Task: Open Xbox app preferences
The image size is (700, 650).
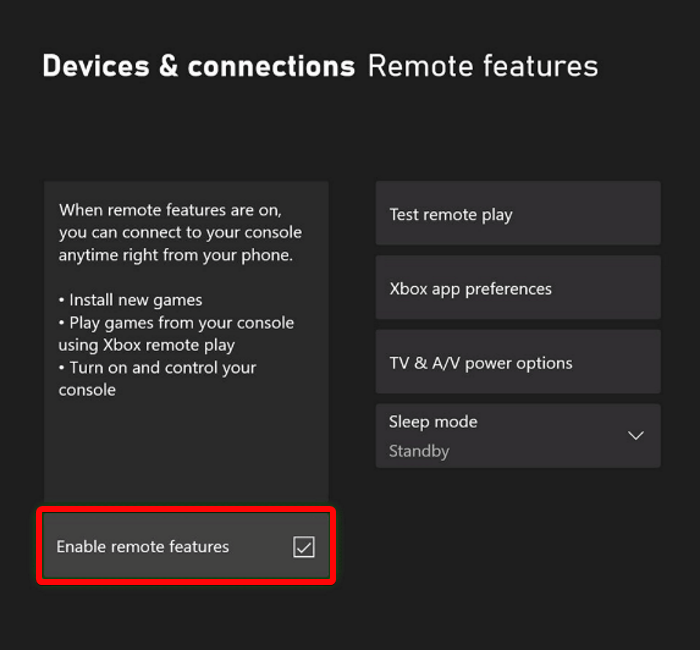Action: 518,289
